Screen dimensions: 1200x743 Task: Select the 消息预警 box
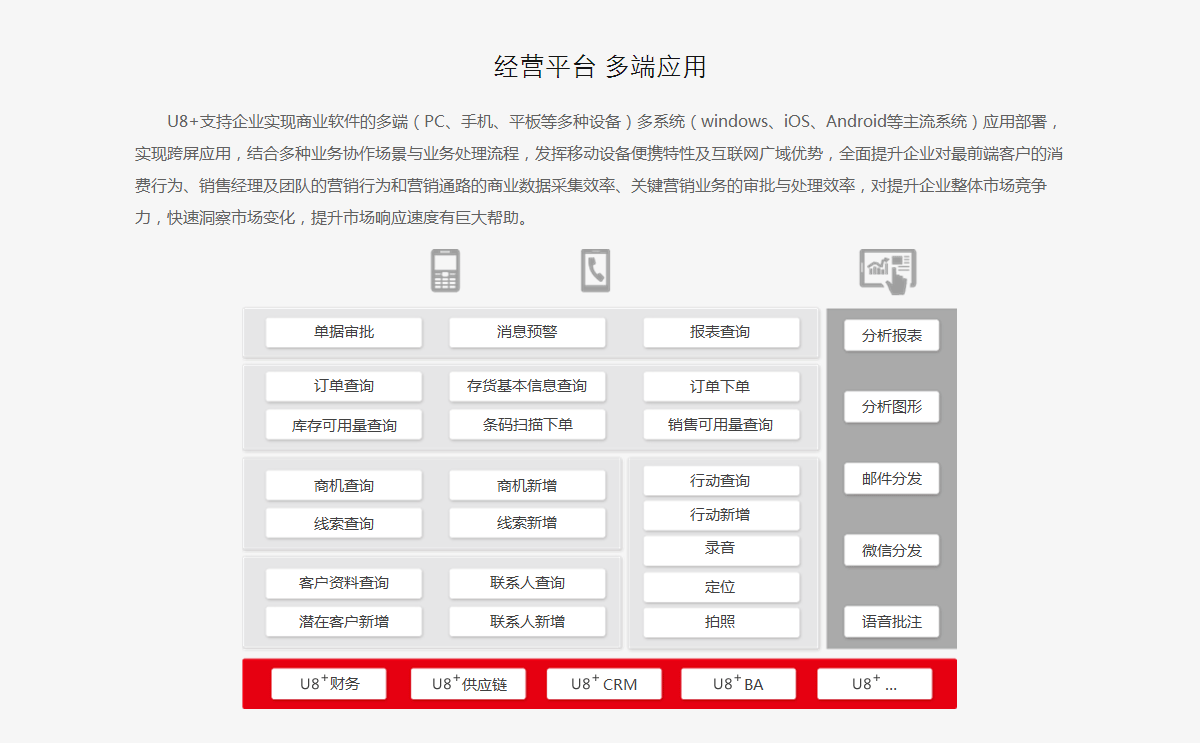tap(527, 332)
